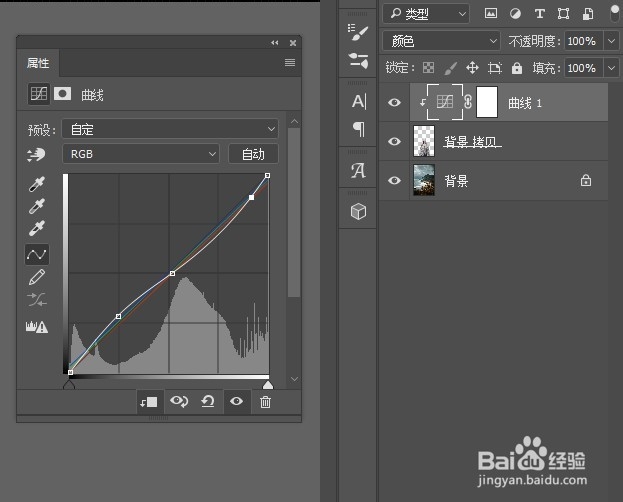Click the black input level slider
623x502 pixels.
[69, 384]
